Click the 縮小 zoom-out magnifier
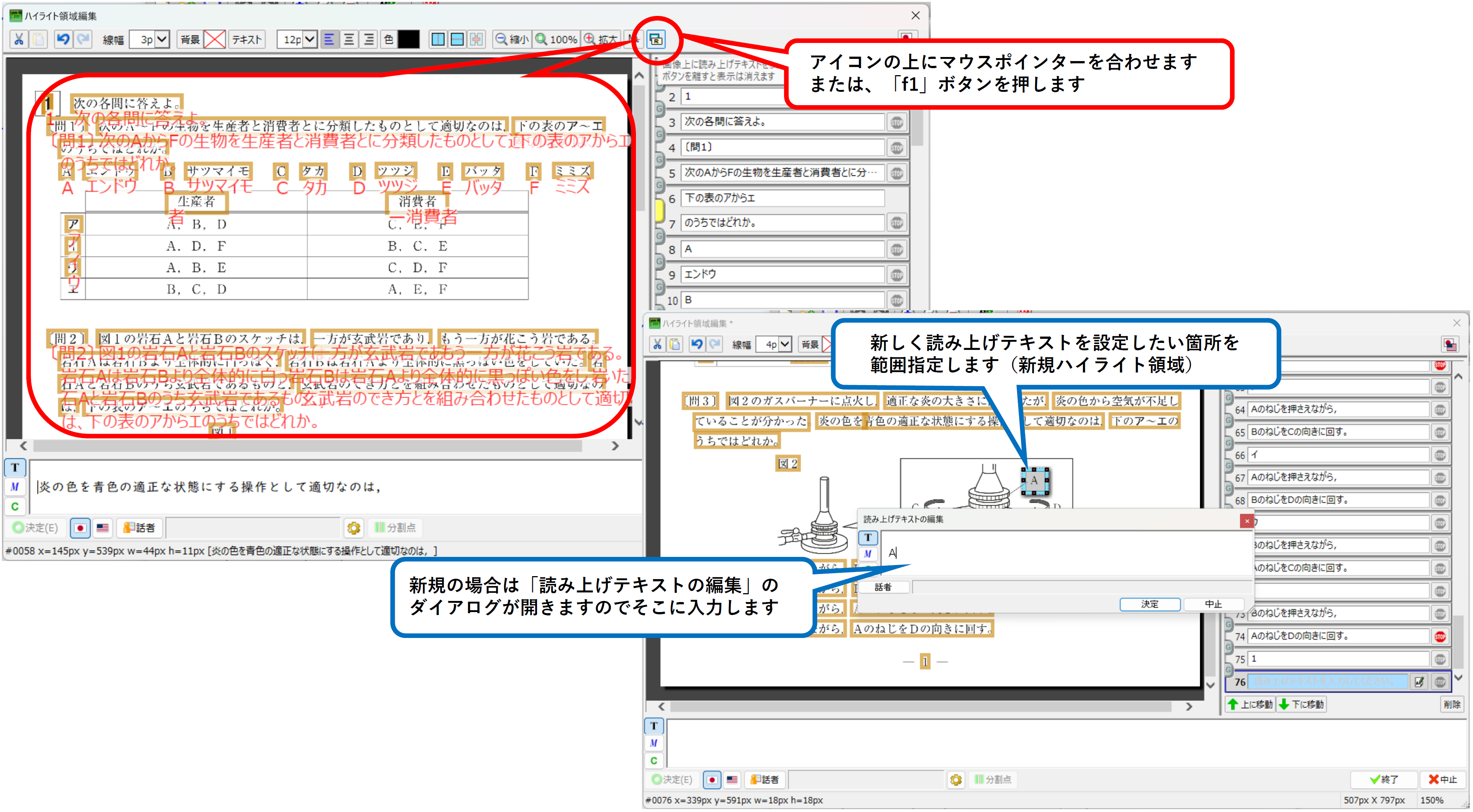The height and width of the screenshot is (812, 1473). 511,40
